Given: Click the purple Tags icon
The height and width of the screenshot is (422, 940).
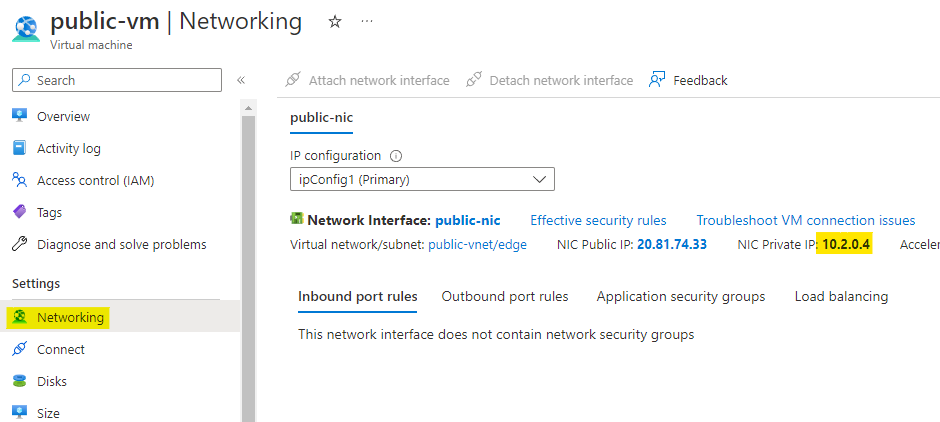Looking at the screenshot, I should coord(19,212).
